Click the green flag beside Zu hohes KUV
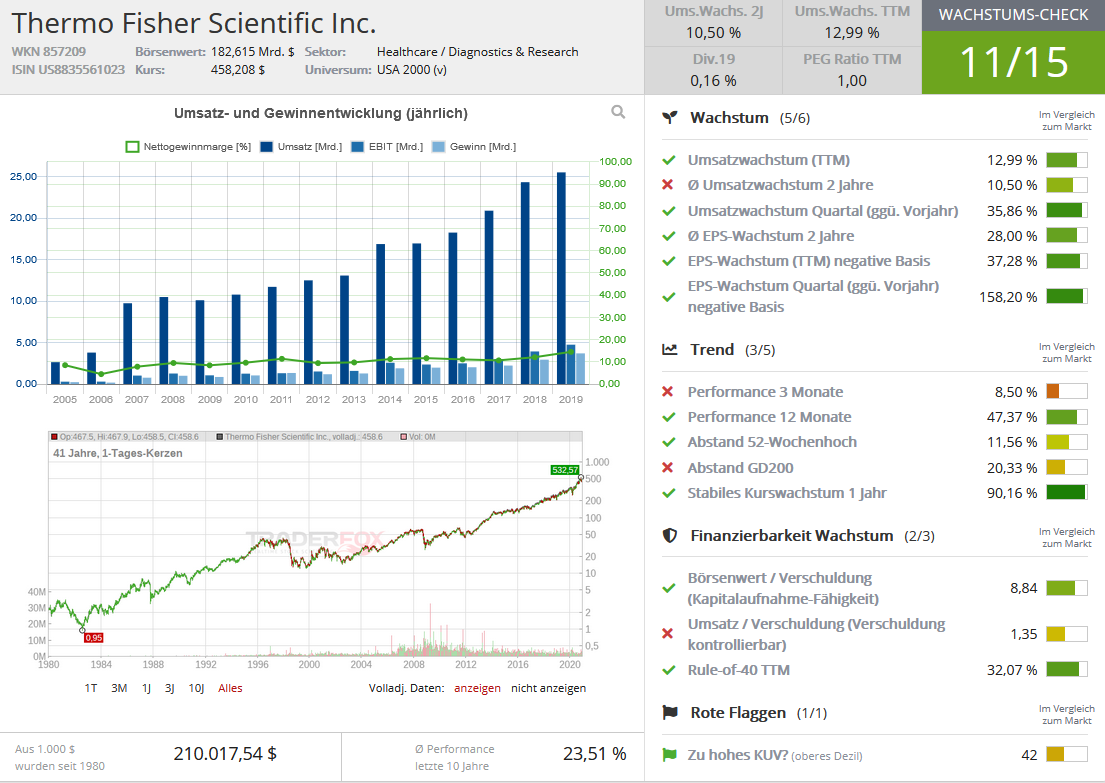 (669, 755)
